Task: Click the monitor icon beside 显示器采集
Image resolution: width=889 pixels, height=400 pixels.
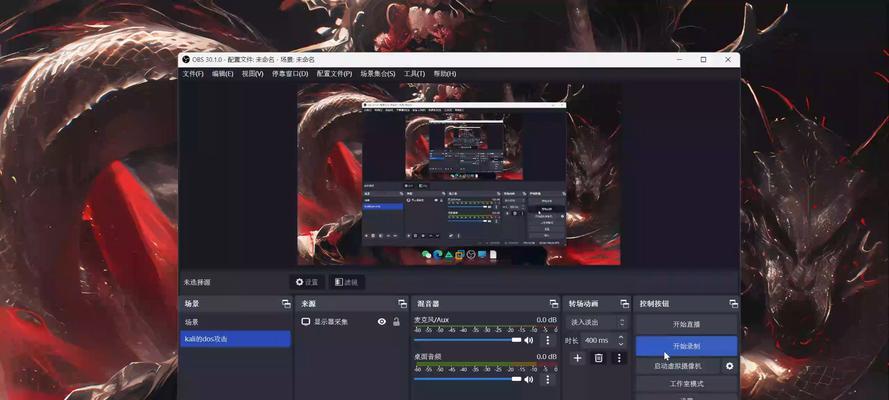Action: 306,322
